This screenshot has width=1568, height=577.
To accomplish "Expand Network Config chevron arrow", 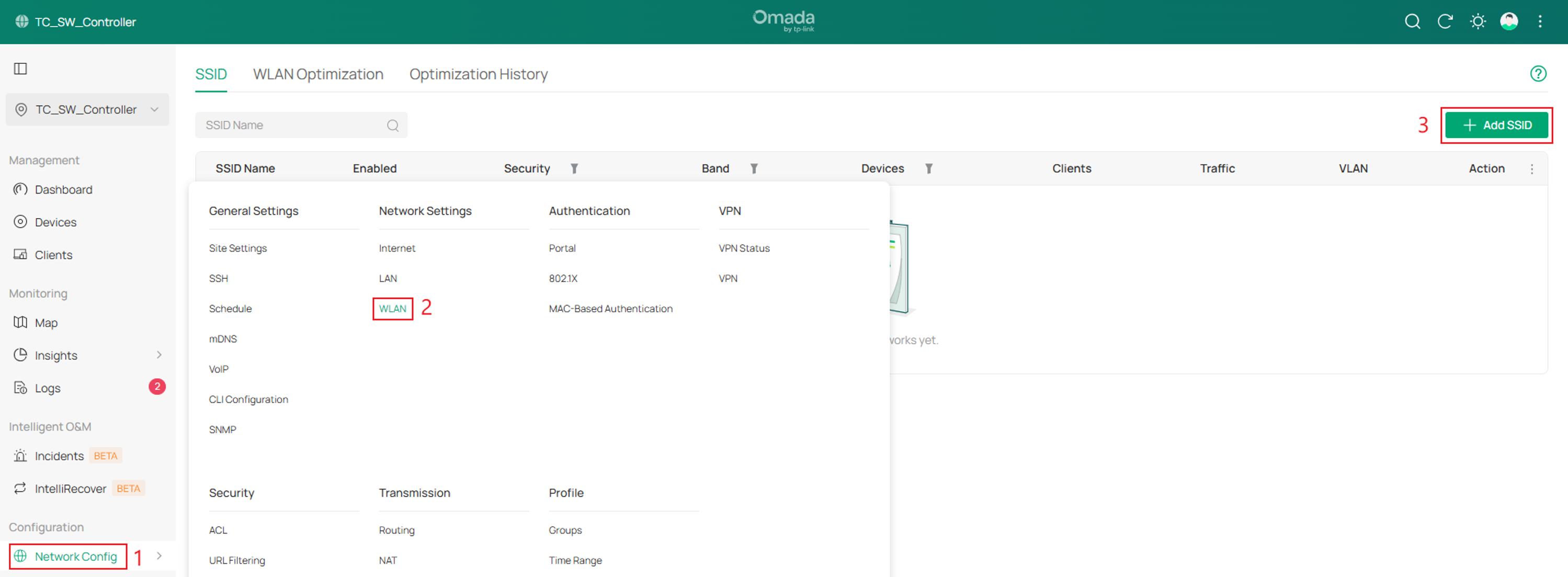I will tap(159, 556).
